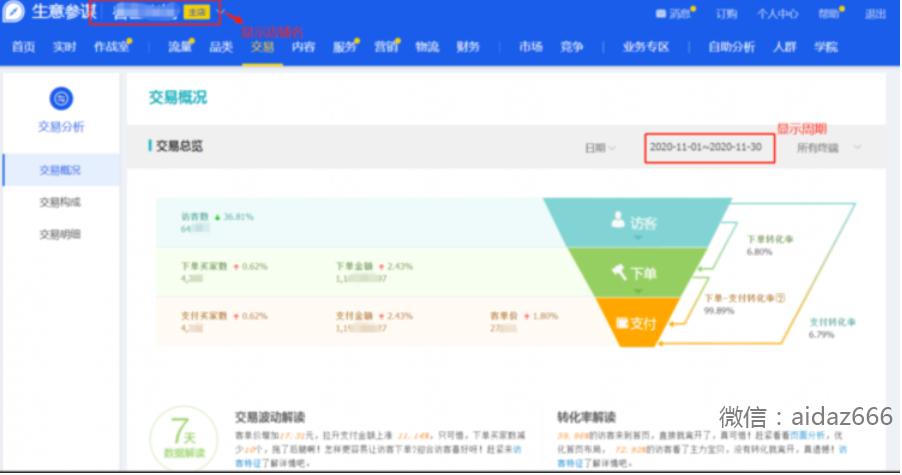Open the 学院 tab
This screenshot has width=902, height=475.
pyautogui.click(x=826, y=47)
